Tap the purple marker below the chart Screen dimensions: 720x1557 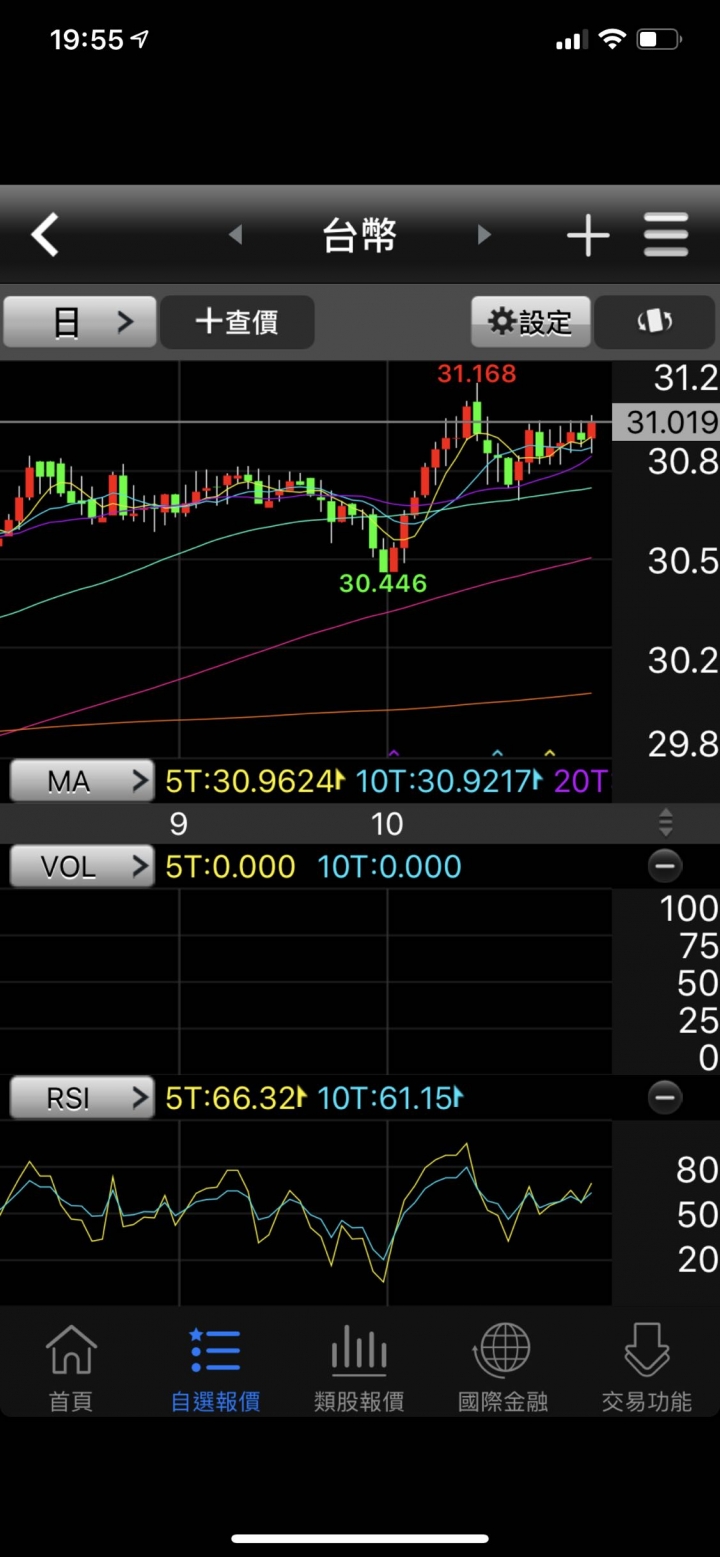coord(393,752)
